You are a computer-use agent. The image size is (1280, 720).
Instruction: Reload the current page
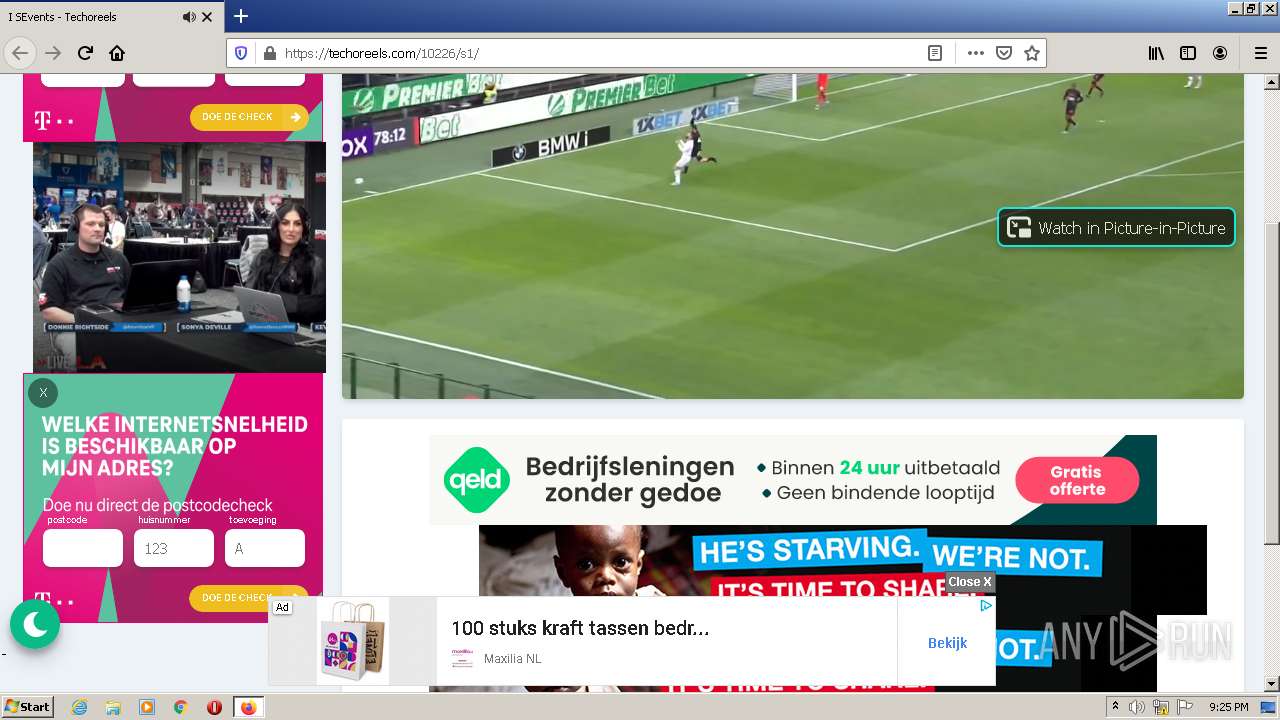pyautogui.click(x=85, y=53)
